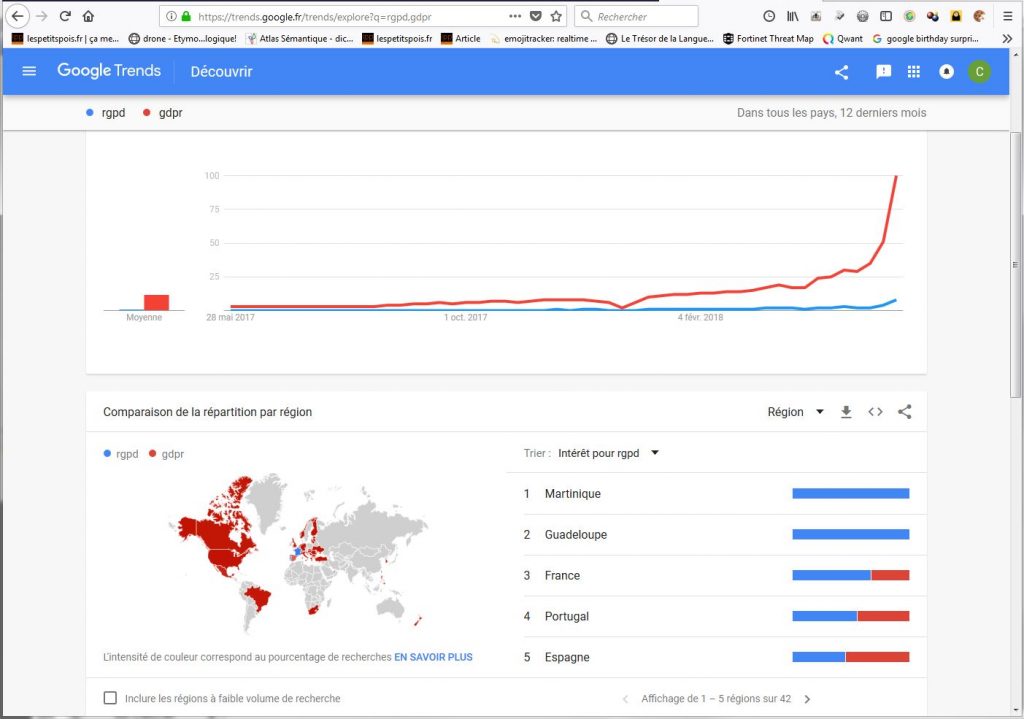The width and height of the screenshot is (1024, 719).
Task: Open the sort dropdown Intérêt pour rgpd
Action: pos(608,453)
